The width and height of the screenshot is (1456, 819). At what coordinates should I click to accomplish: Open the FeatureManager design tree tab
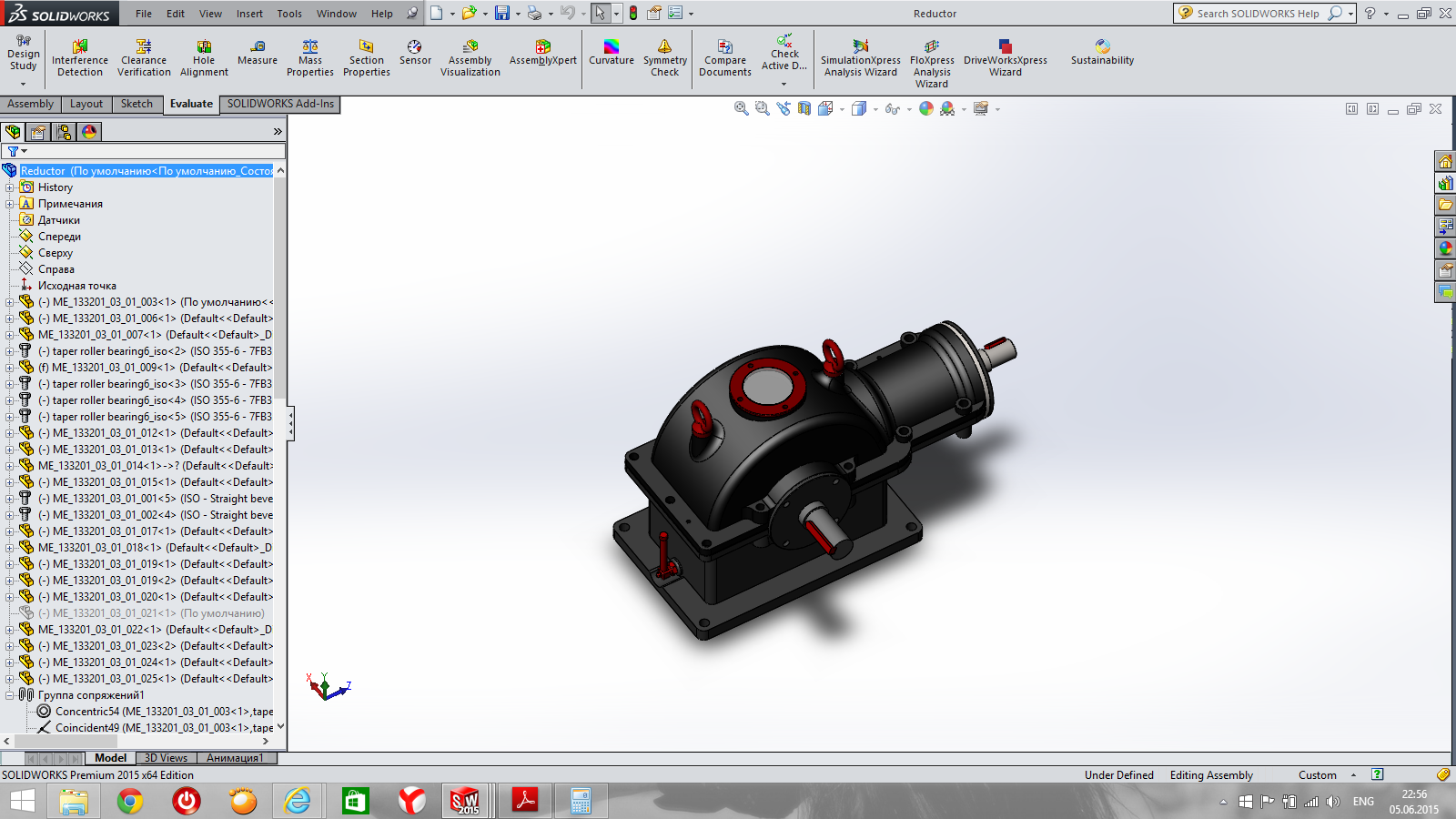click(14, 132)
